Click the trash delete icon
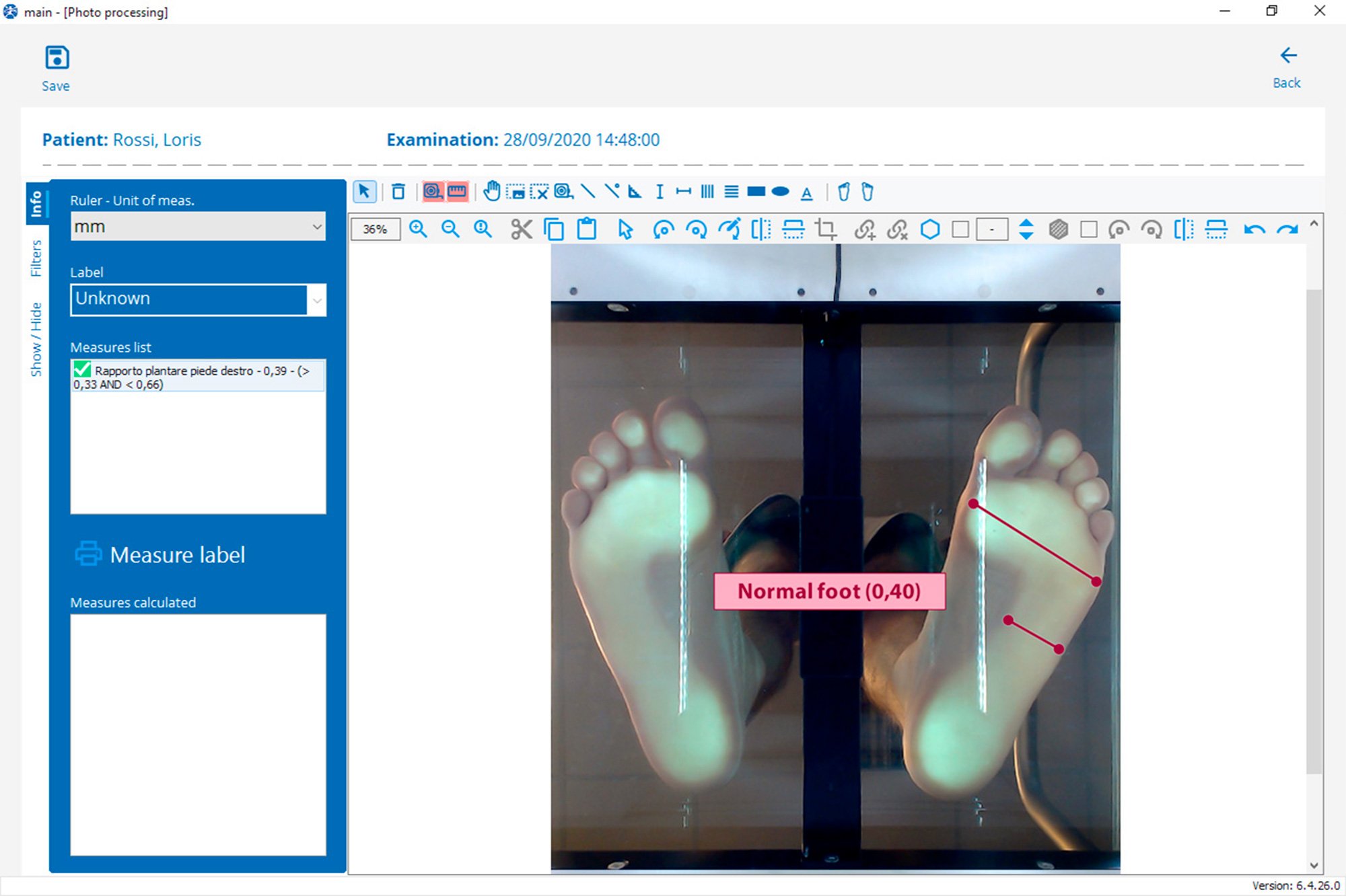This screenshot has width=1346, height=896. pos(398,192)
